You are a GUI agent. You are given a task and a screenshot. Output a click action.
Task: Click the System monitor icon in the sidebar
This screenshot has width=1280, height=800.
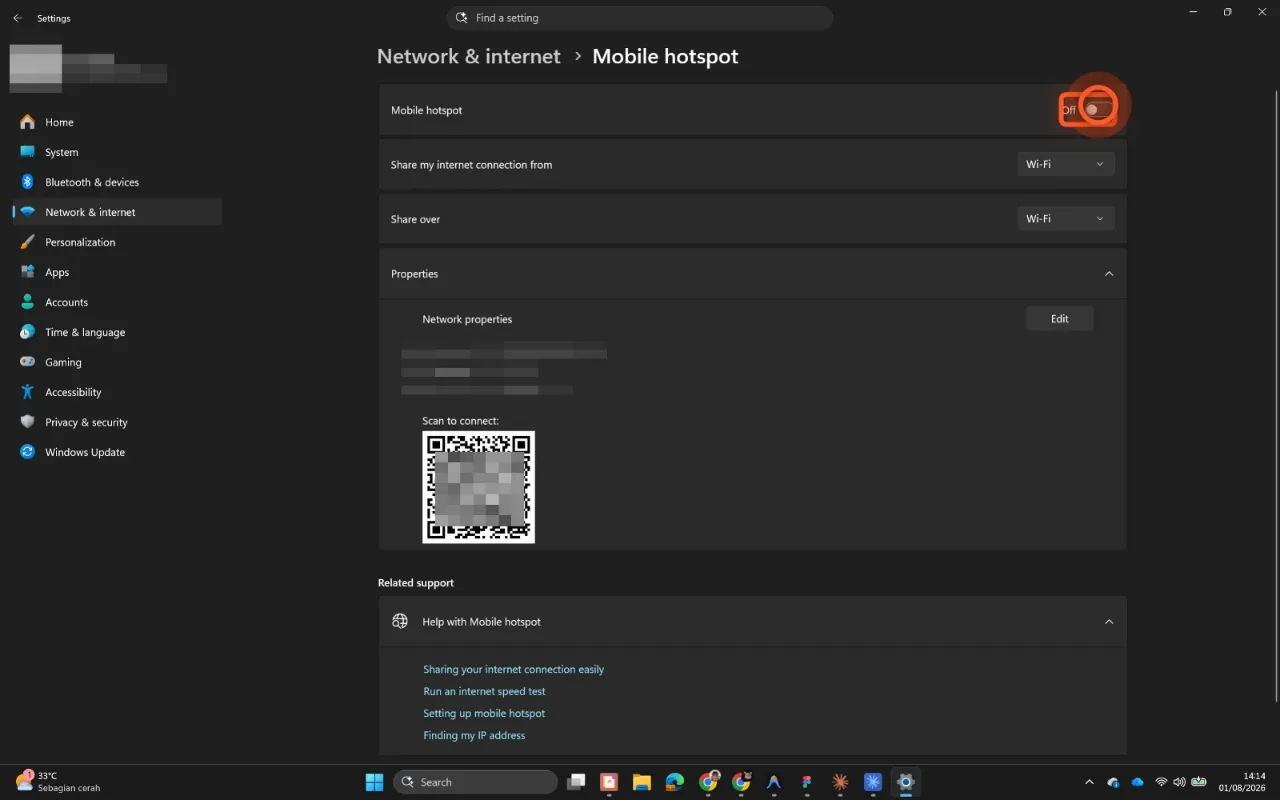click(27, 152)
